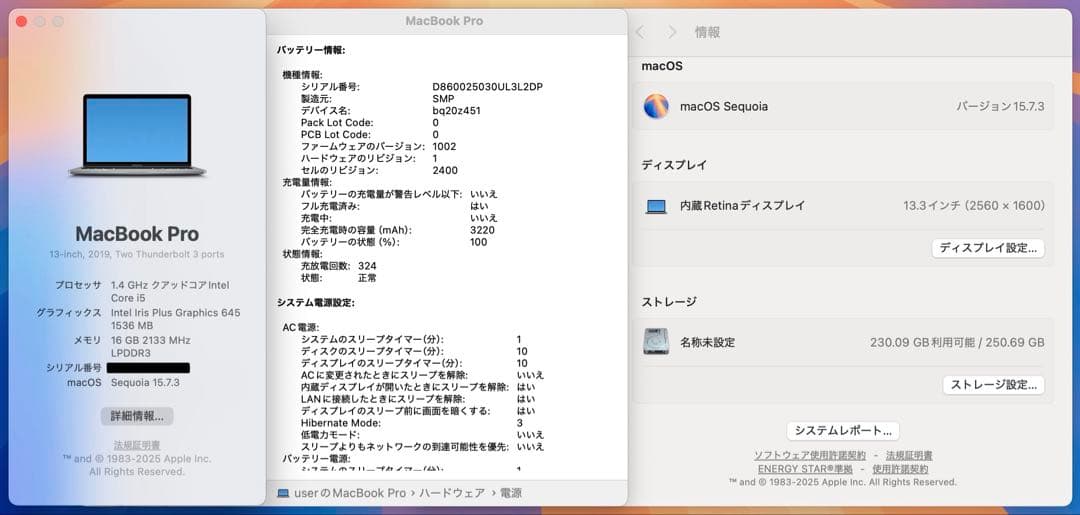Click バッテリー情報: heading

point(311,50)
